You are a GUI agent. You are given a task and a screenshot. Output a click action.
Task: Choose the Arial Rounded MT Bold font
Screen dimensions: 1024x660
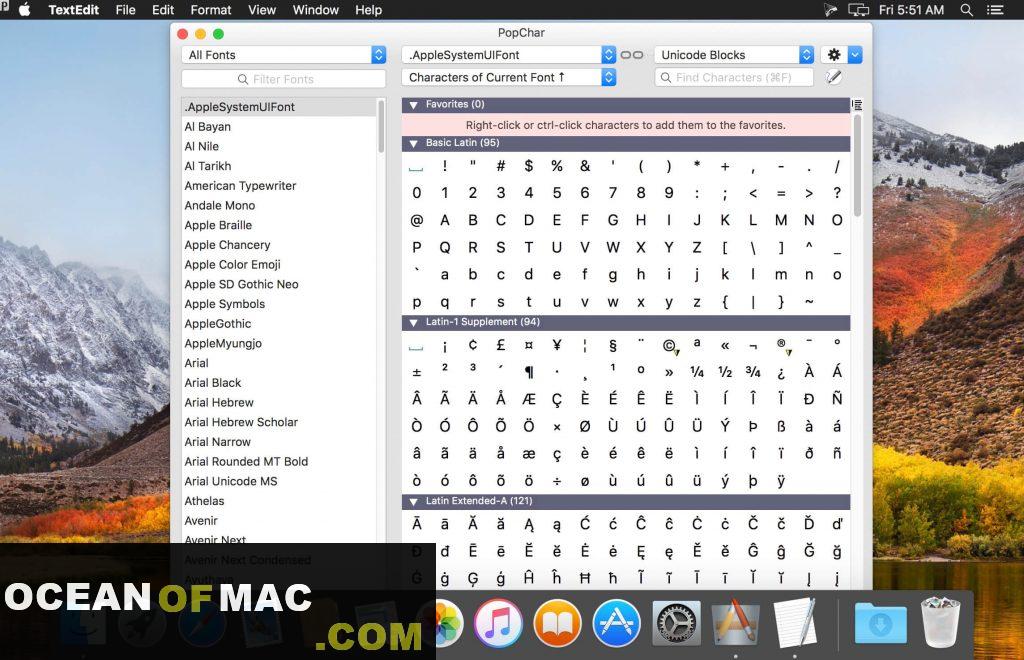click(x=246, y=462)
